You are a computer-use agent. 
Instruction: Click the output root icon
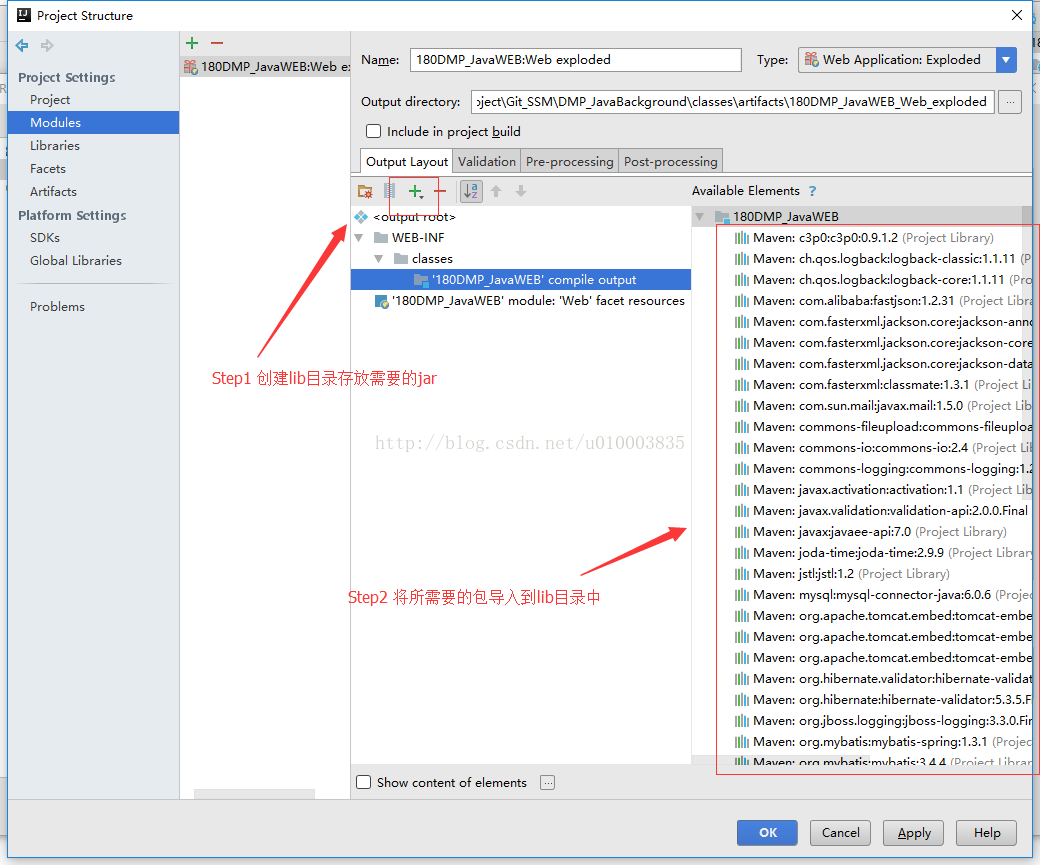pyautogui.click(x=361, y=217)
